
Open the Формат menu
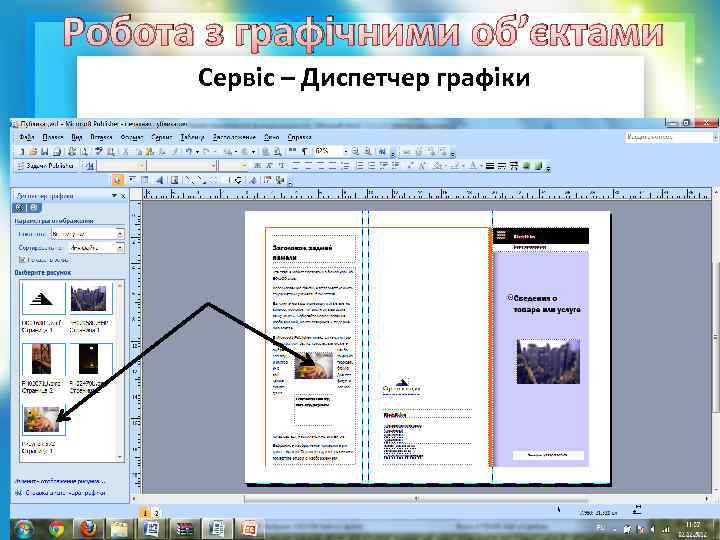pos(131,137)
